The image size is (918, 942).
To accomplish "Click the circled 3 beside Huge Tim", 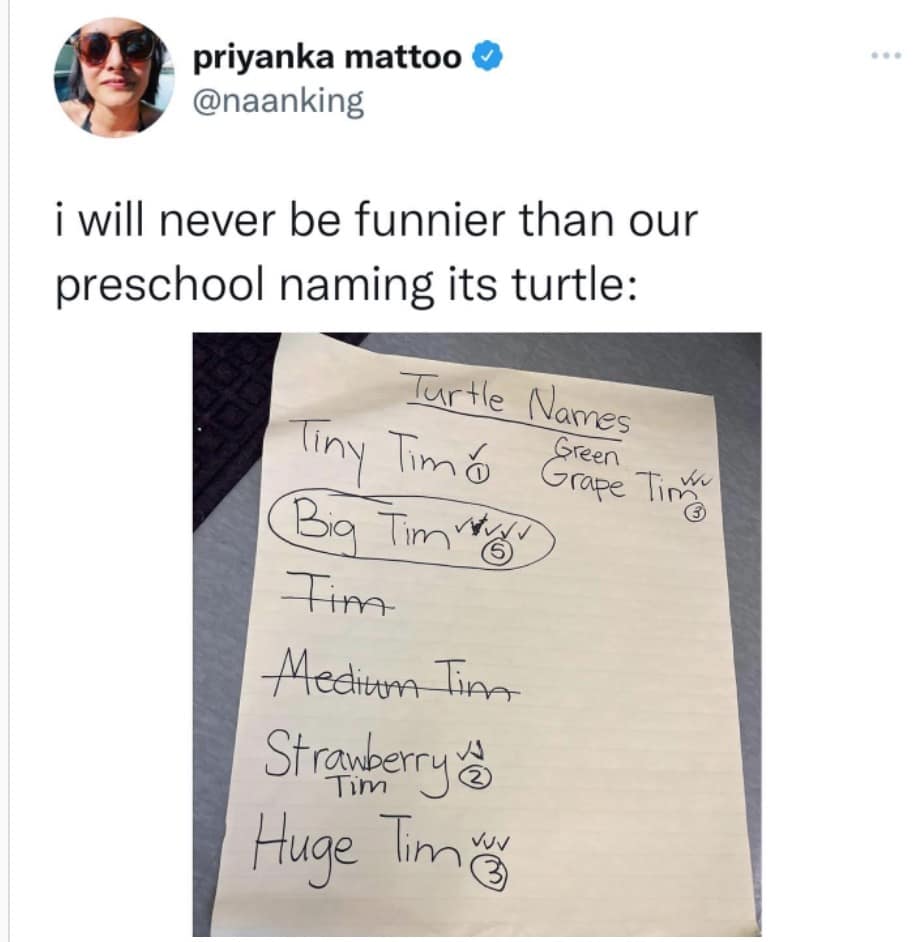I will pyautogui.click(x=493, y=873).
